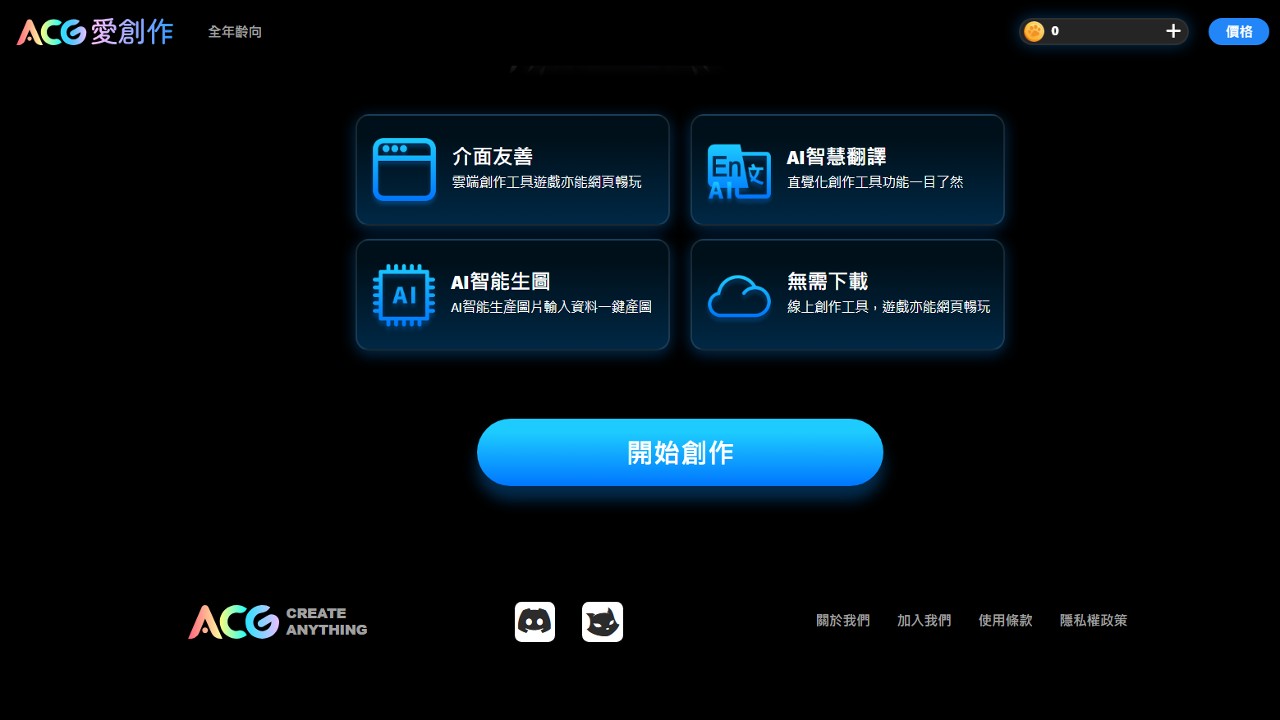Screen dimensions: 1280x720
Task: Open the 全年齡向 navigation item
Action: (235, 32)
